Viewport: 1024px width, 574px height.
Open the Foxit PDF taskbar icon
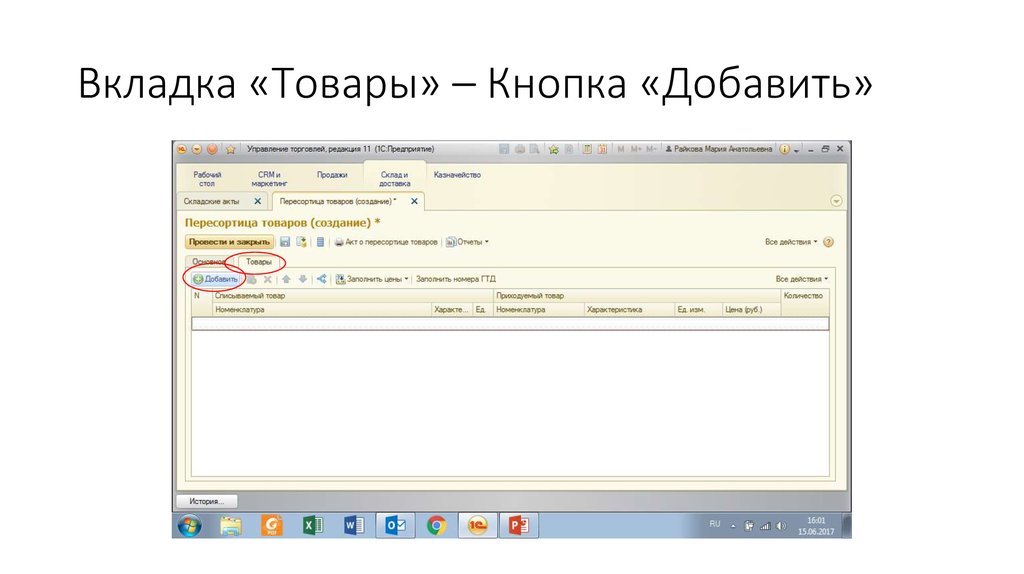tap(272, 526)
